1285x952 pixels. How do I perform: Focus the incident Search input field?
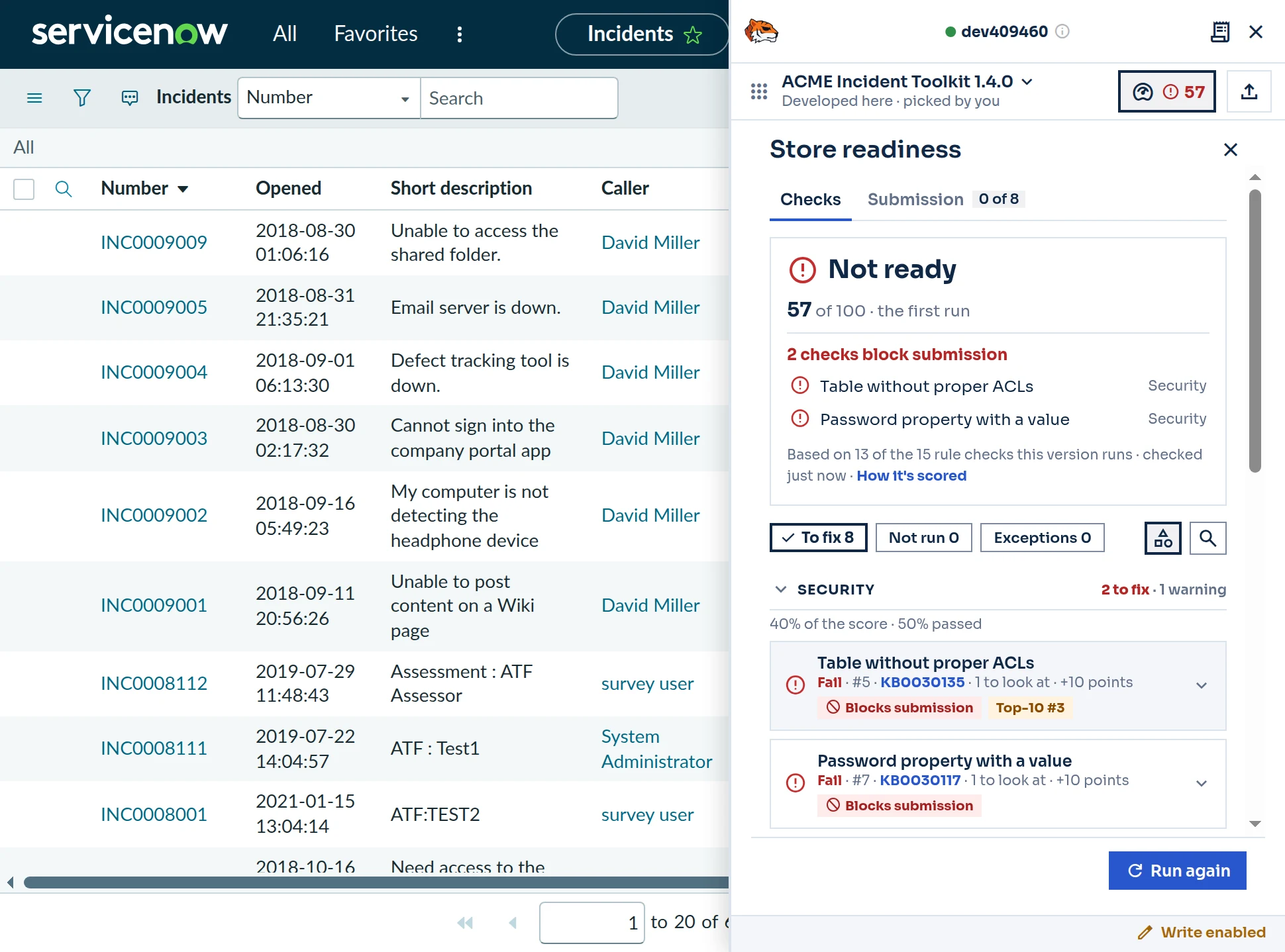coord(519,98)
